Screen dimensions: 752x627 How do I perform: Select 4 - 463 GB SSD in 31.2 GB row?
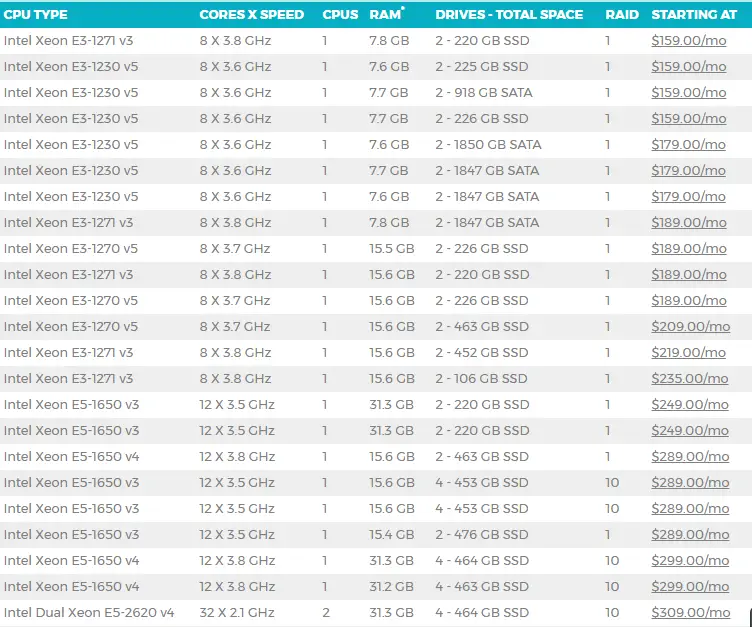[482, 587]
